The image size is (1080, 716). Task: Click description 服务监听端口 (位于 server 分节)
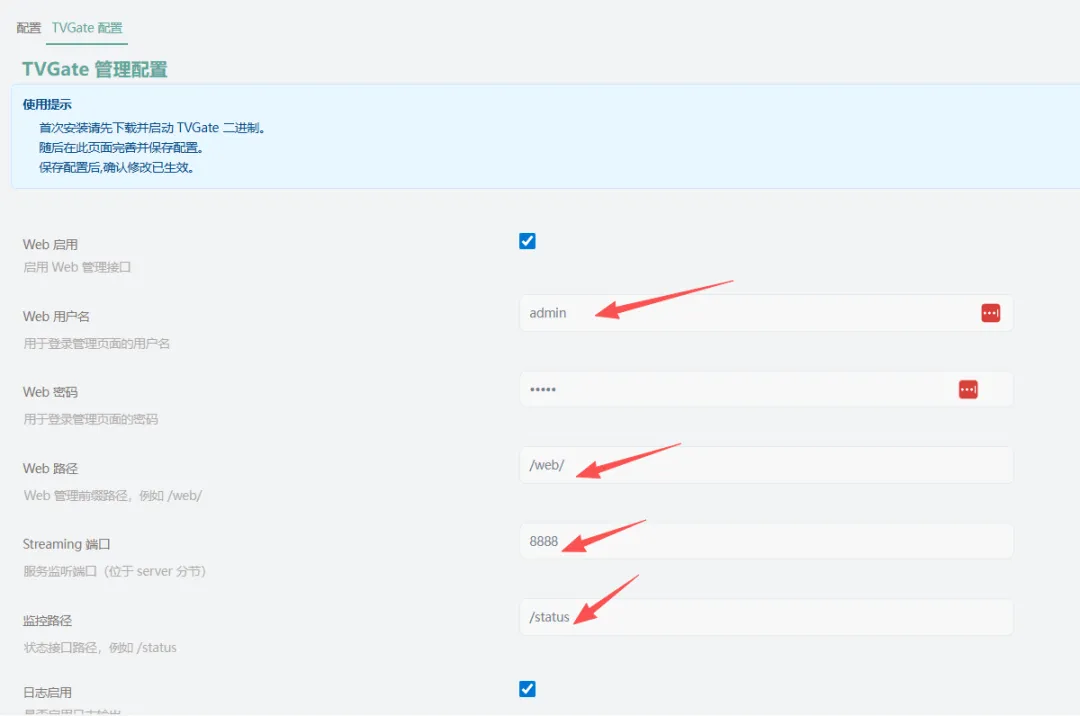click(x=114, y=571)
